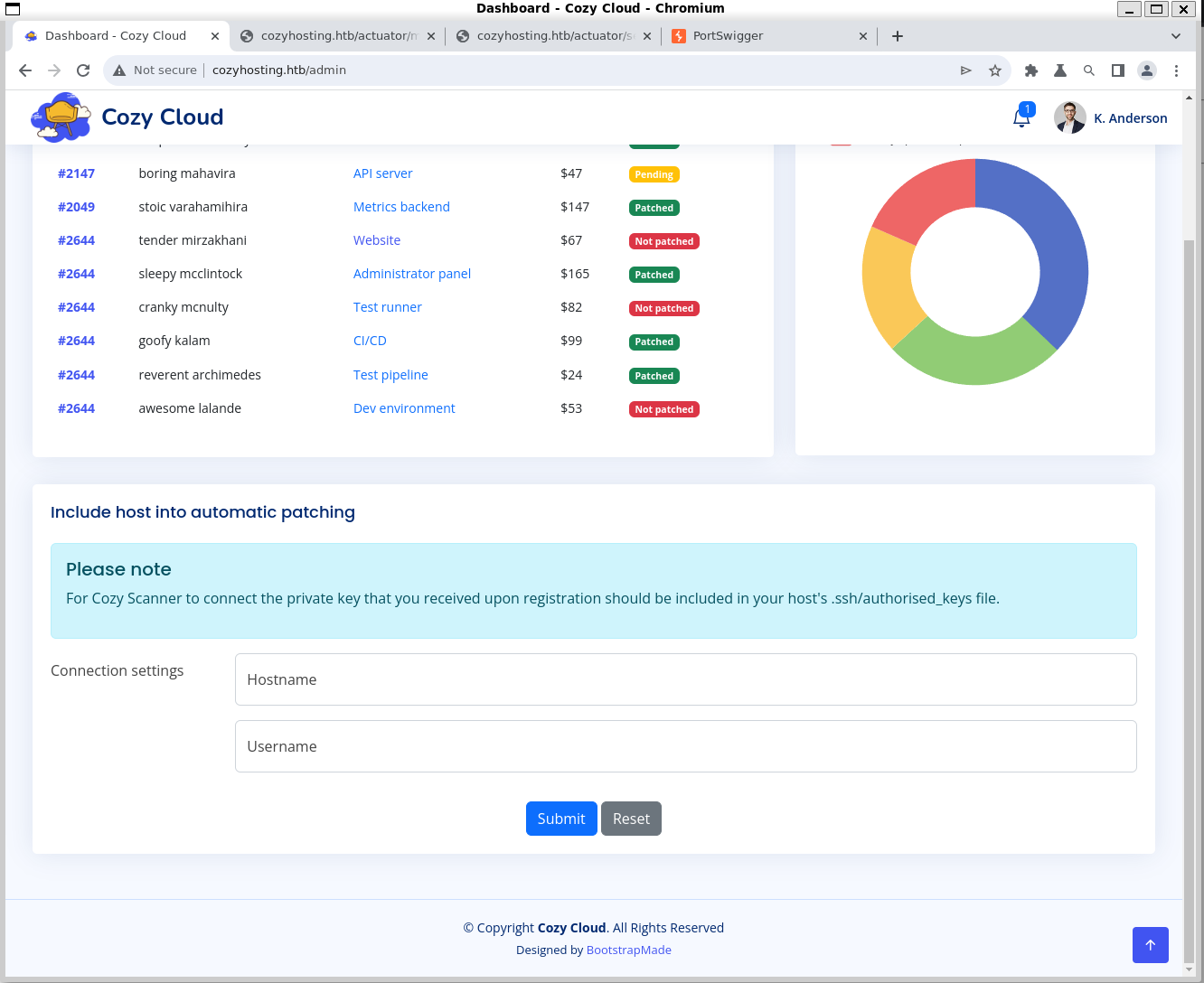1204x983 pixels.
Task: Click the red donut chart segment
Action: 927,197
